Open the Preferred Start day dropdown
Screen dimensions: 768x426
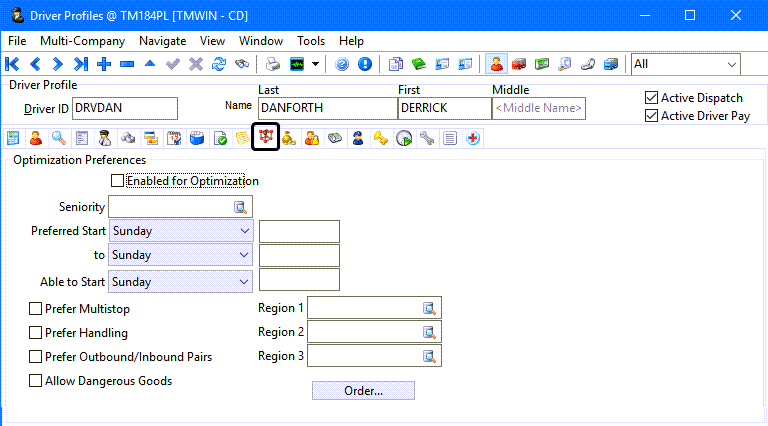coord(245,231)
